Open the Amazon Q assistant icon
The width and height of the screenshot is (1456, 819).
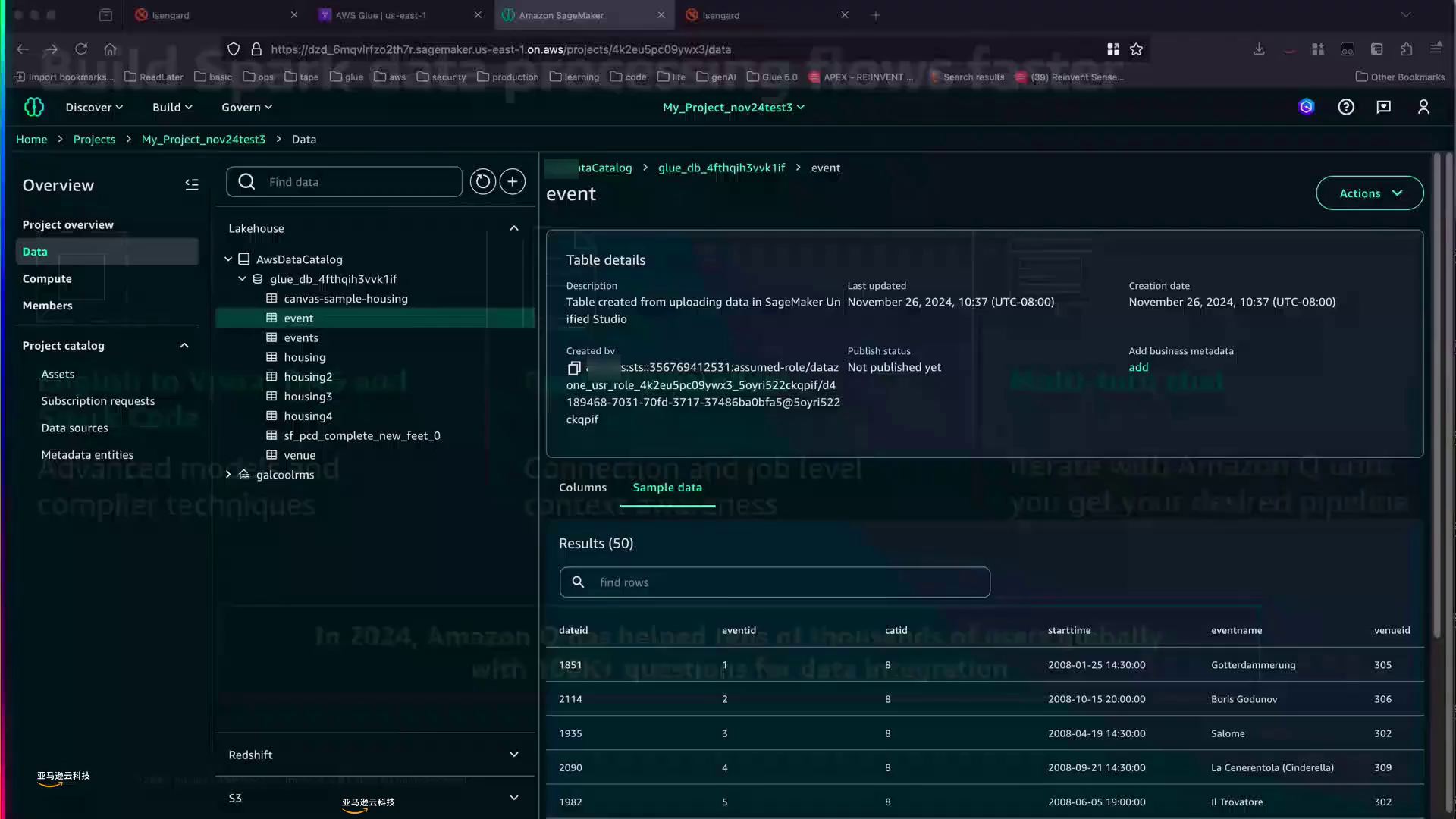click(1306, 107)
